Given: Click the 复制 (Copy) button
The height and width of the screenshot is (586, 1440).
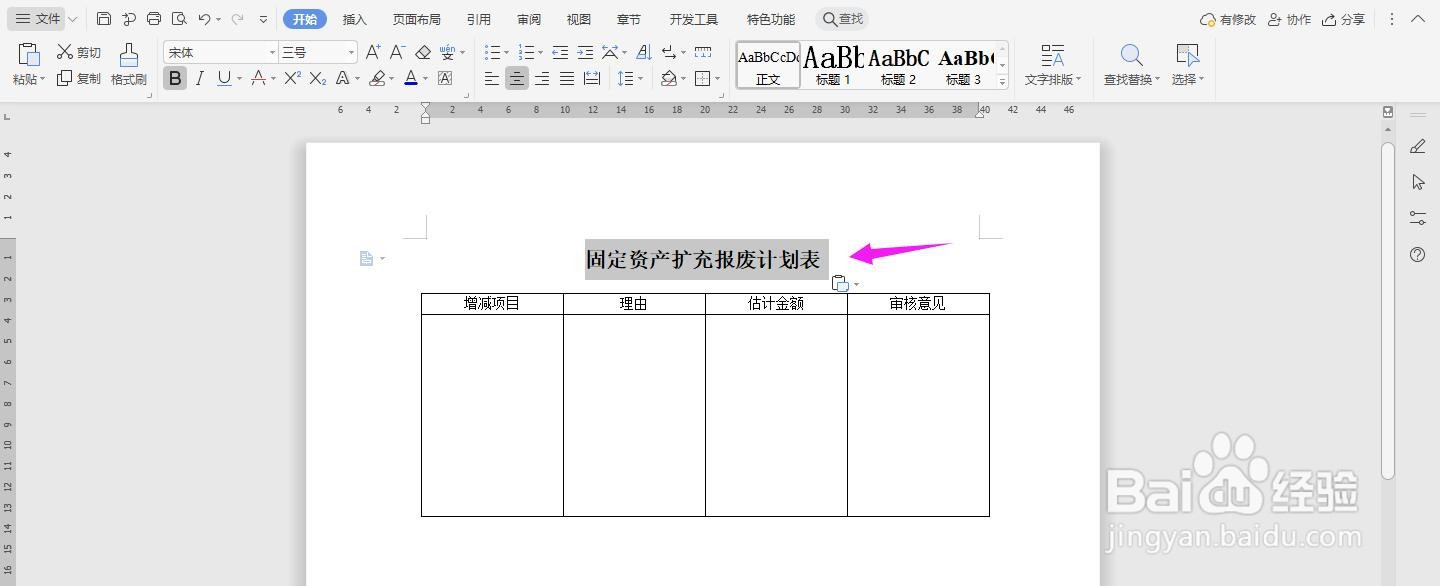Looking at the screenshot, I should click(78, 78).
